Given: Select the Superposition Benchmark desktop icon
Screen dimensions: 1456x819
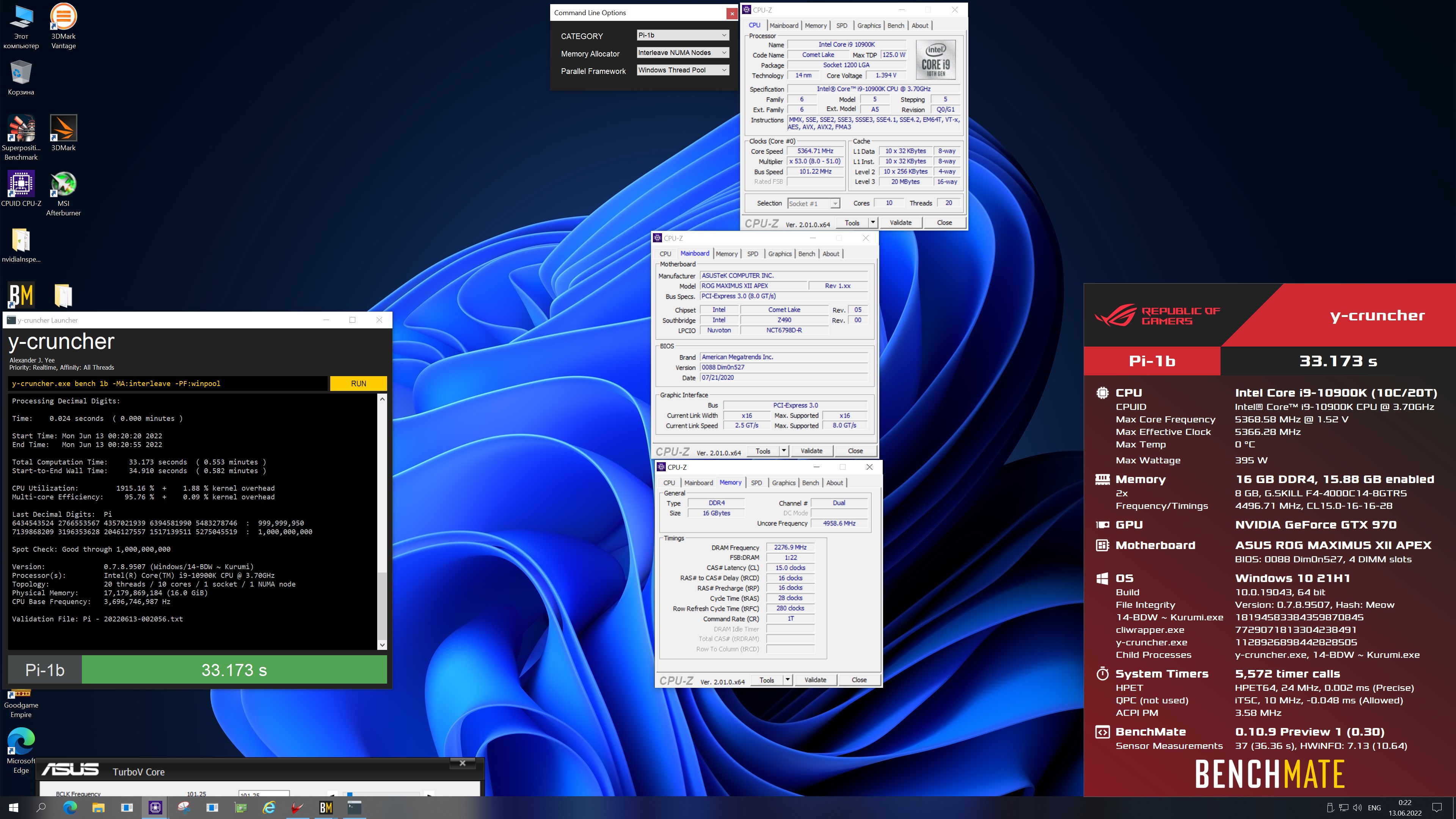Looking at the screenshot, I should click(21, 137).
